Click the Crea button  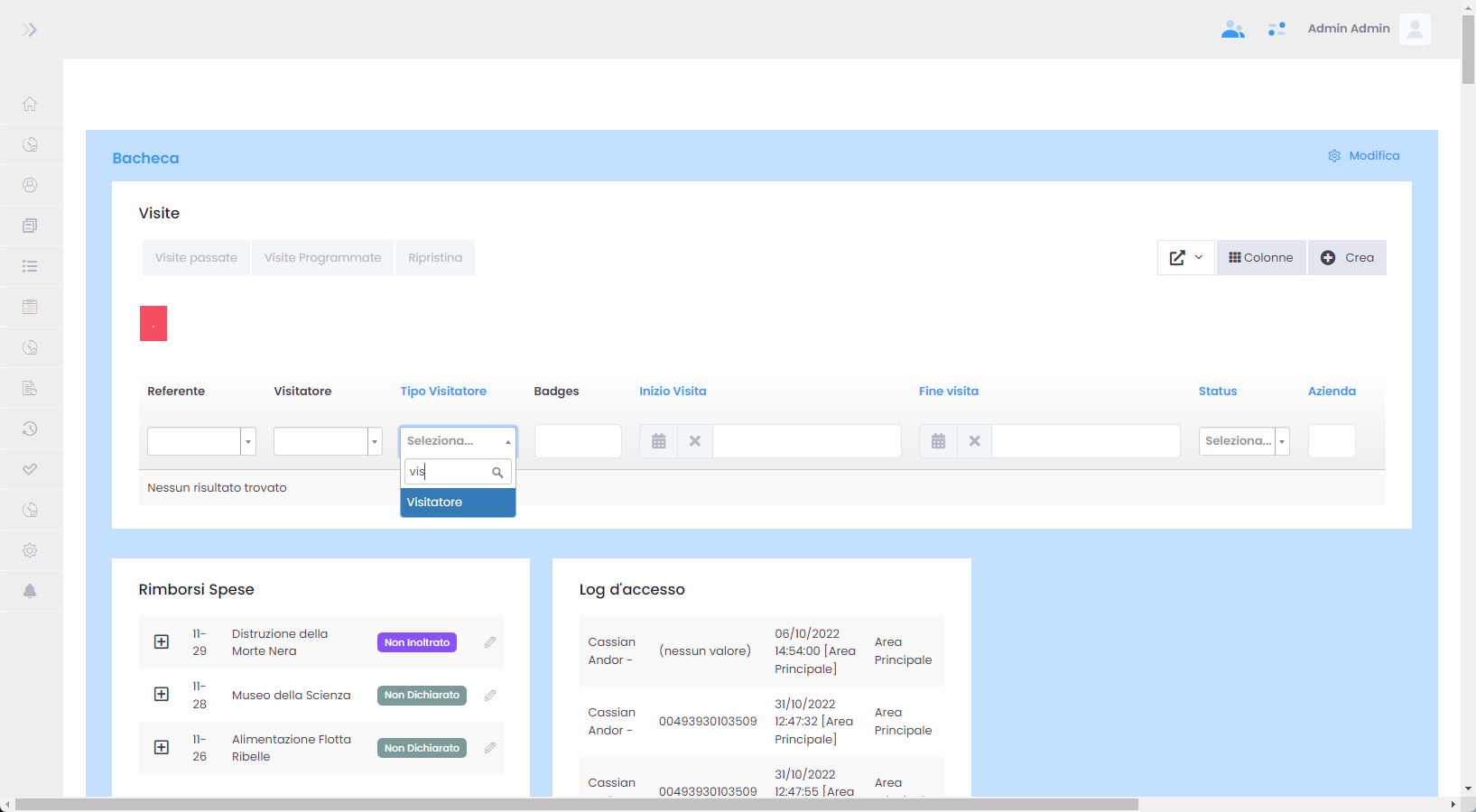1347,257
